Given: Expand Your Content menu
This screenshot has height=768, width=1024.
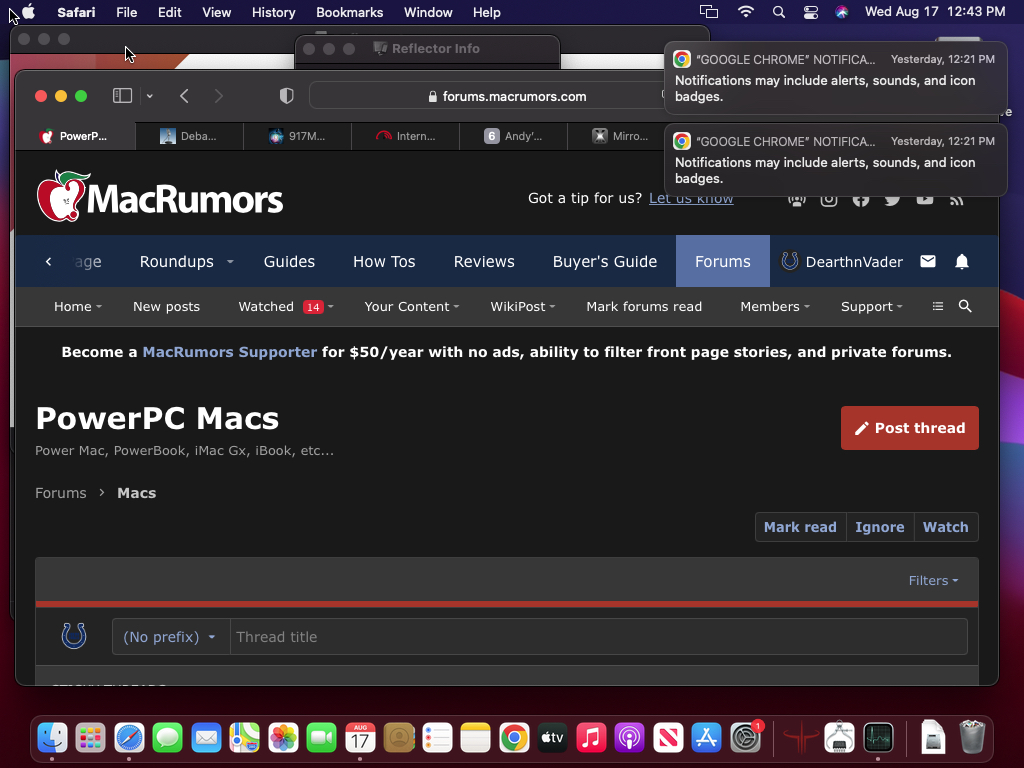Looking at the screenshot, I should [411, 307].
